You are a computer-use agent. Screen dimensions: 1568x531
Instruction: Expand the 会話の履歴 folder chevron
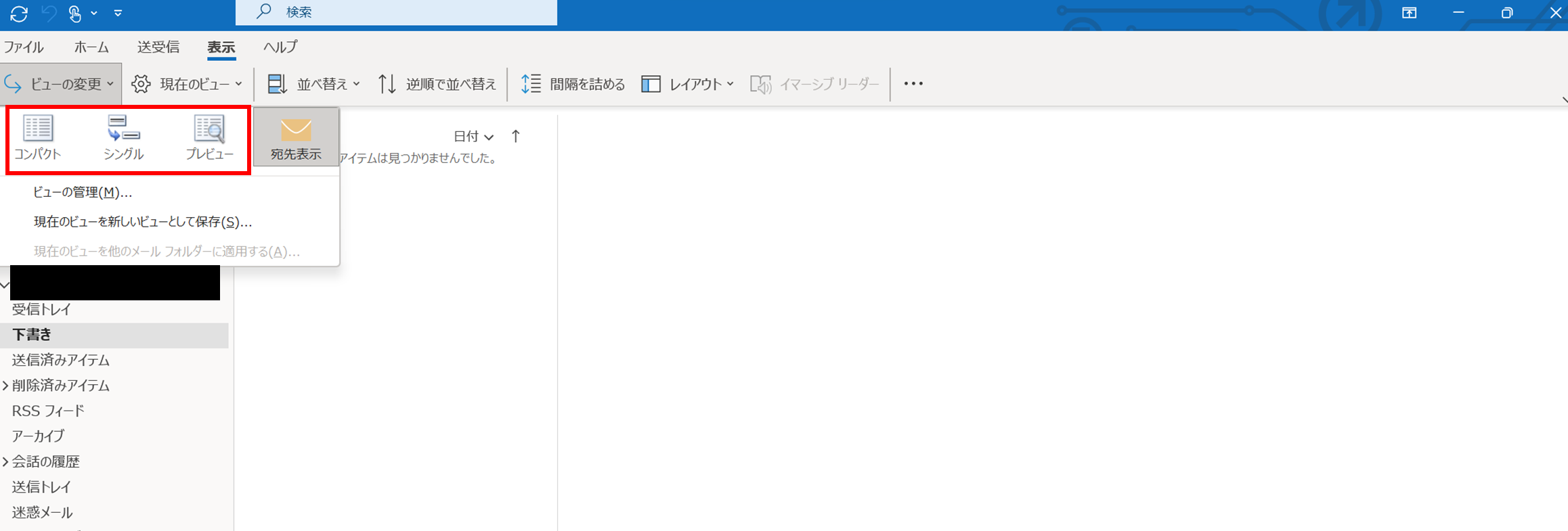click(5, 462)
